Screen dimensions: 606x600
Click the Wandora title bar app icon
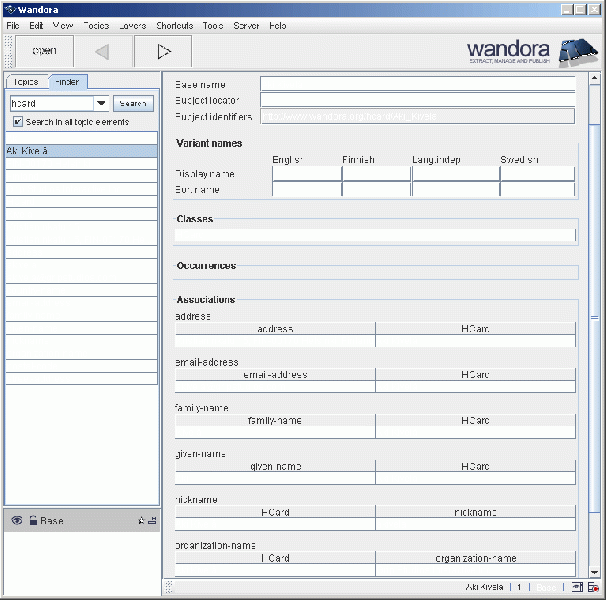click(x=10, y=9)
